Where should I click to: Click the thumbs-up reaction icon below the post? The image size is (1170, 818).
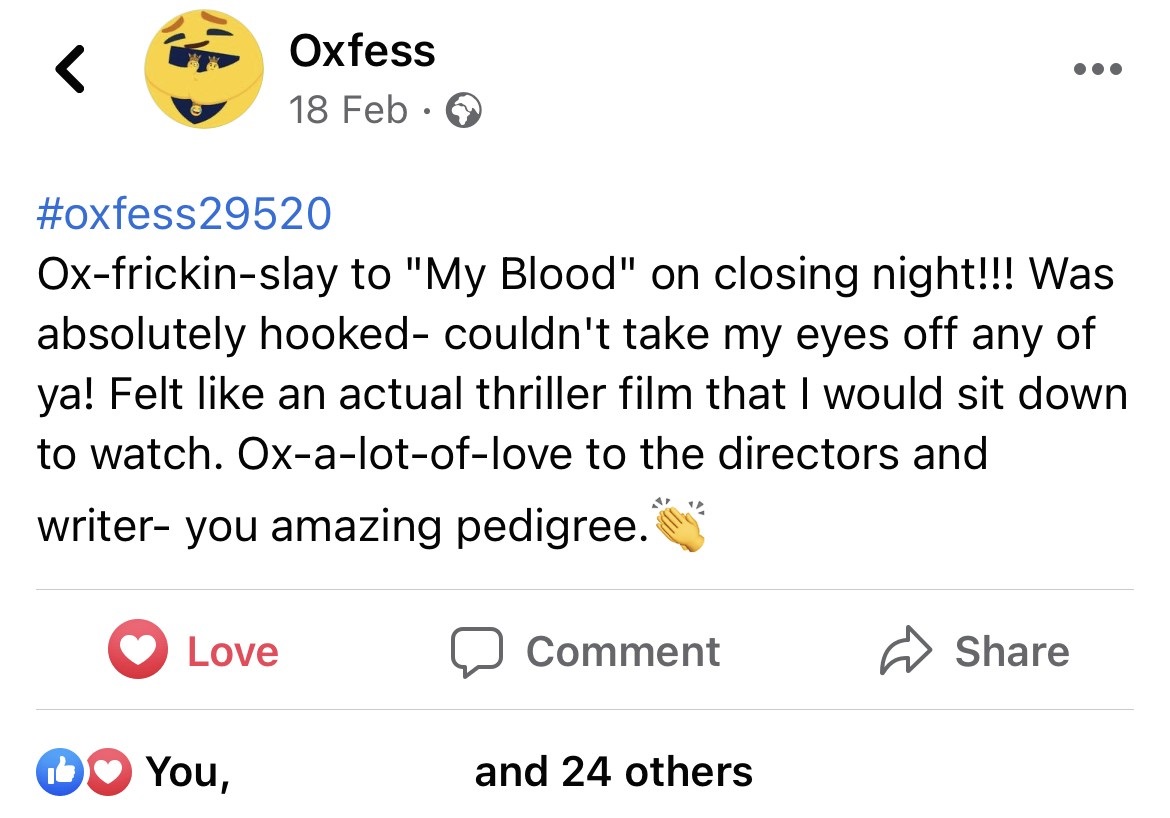(x=62, y=770)
